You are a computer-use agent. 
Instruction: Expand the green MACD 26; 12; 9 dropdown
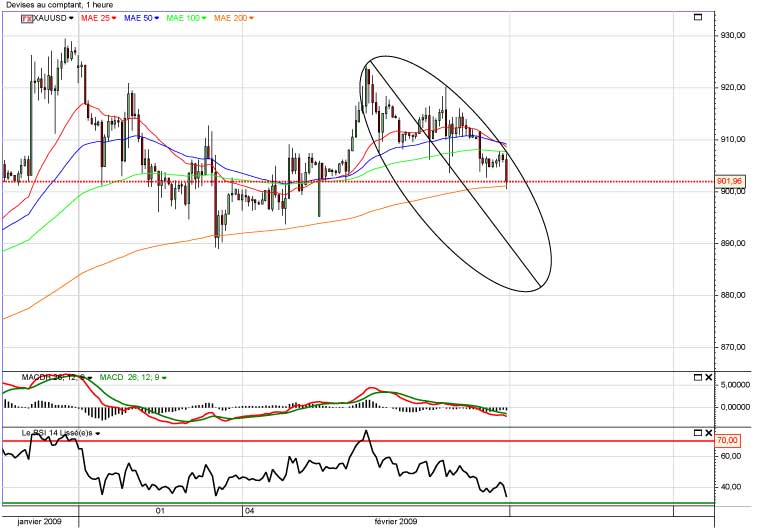[164, 377]
